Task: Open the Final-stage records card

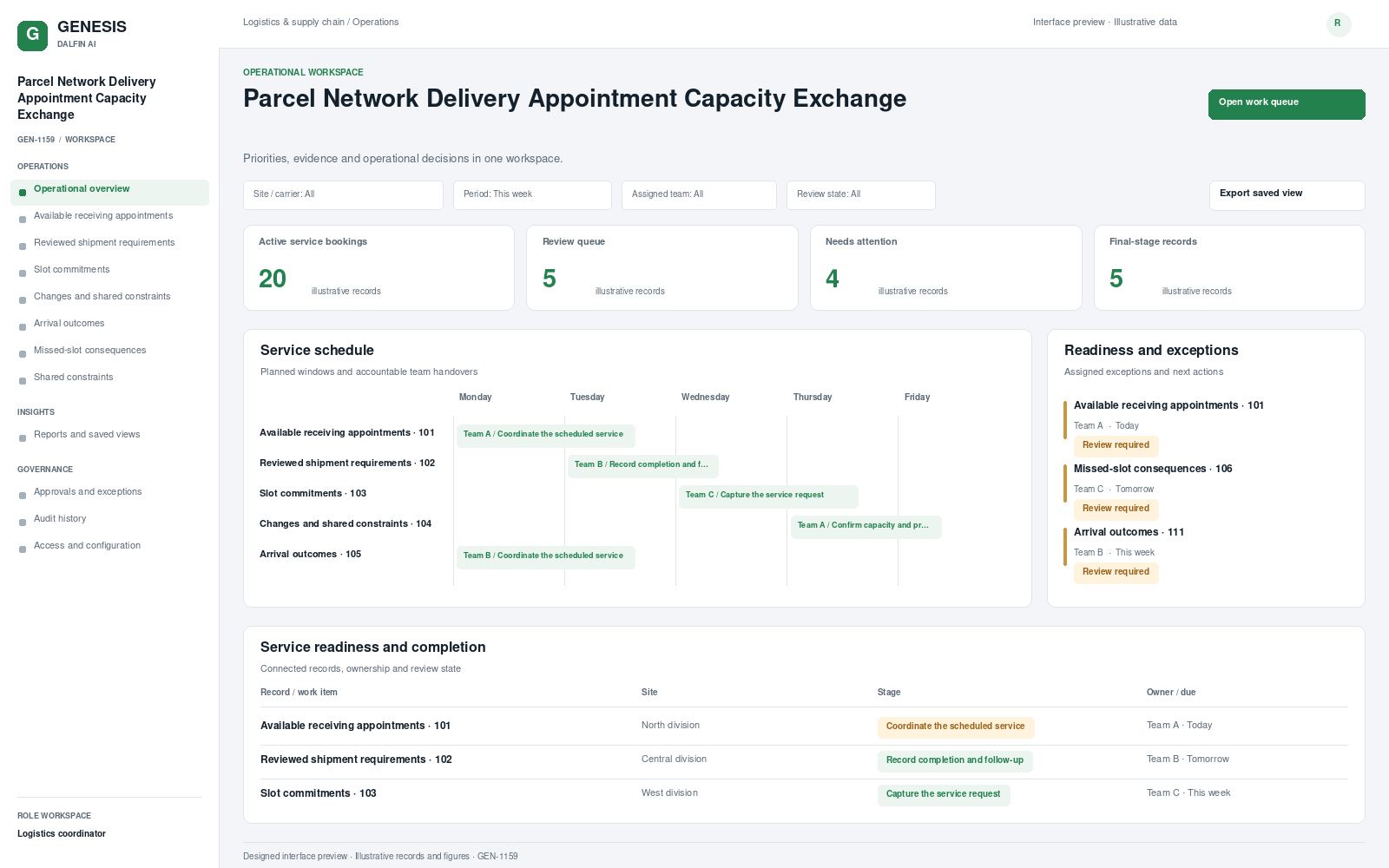Action: pos(1229,267)
